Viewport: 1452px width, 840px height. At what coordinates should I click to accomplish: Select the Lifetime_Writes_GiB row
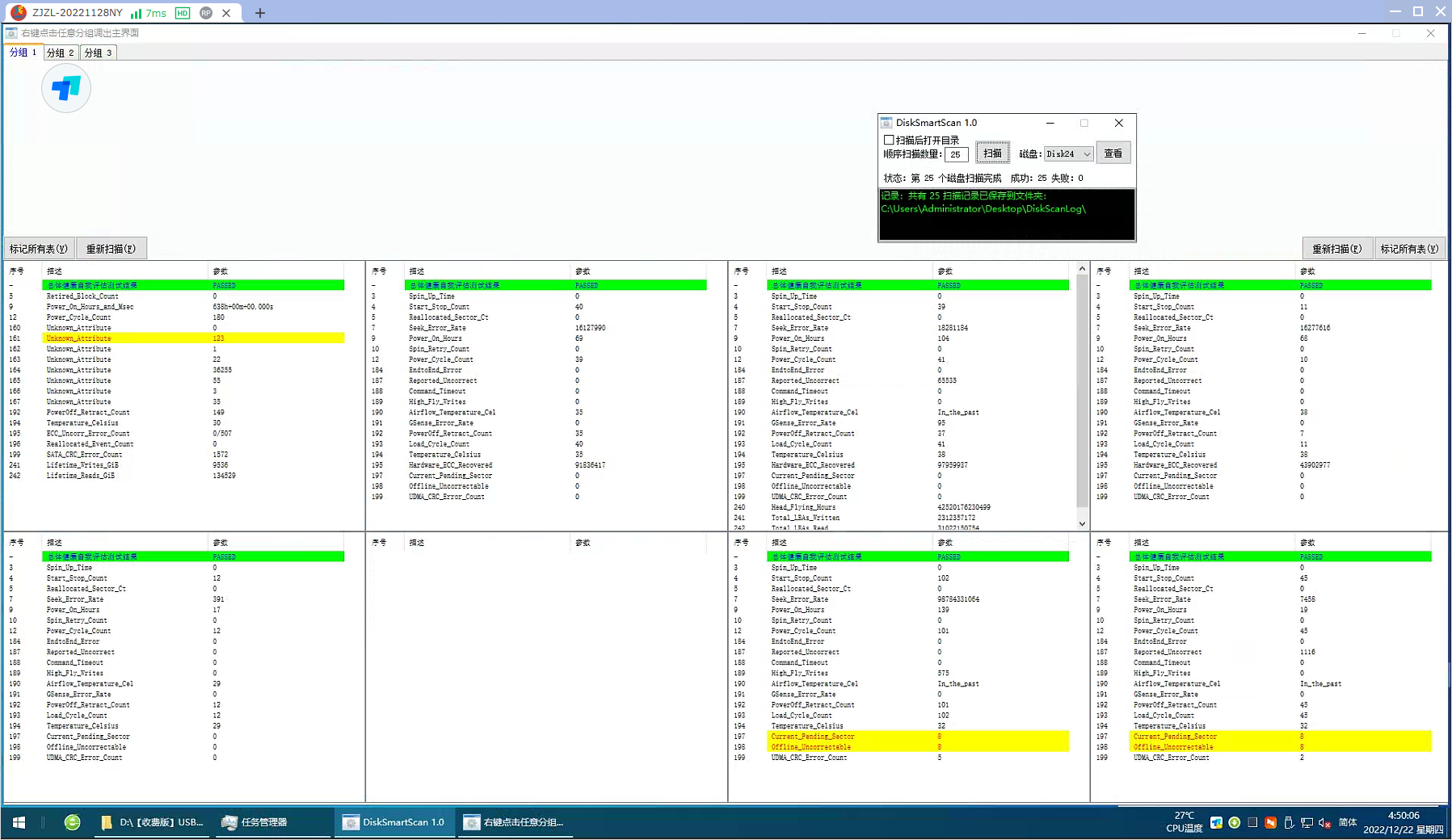[x=176, y=465]
